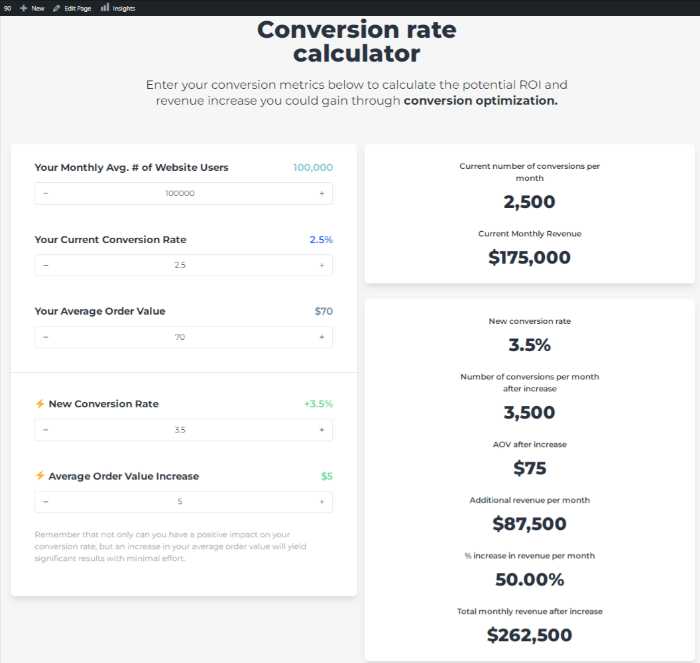The width and height of the screenshot is (700, 663).
Task: Decrease Monthly Website Users with minus
Action: 46,193
